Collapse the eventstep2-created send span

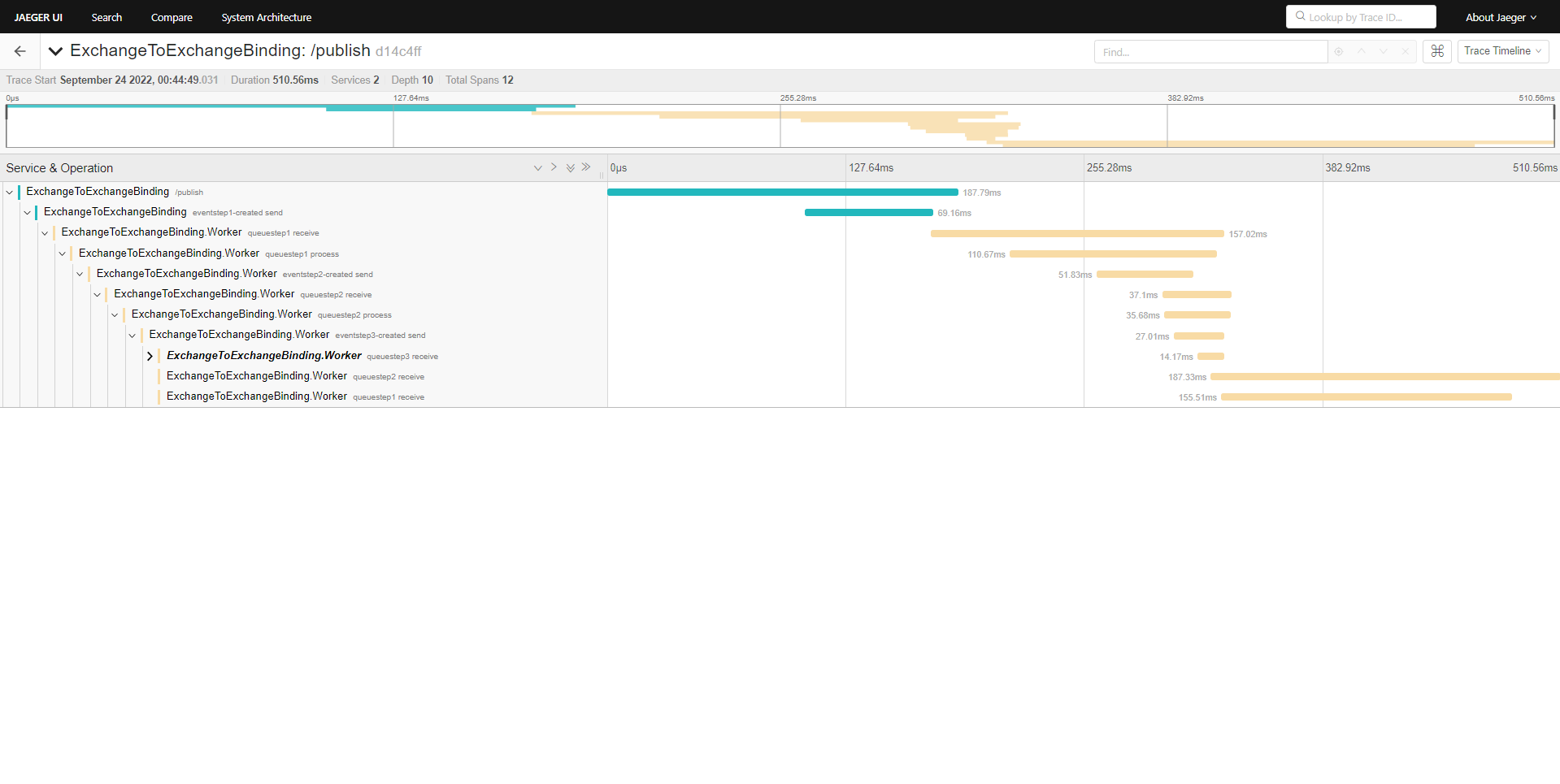tap(80, 274)
